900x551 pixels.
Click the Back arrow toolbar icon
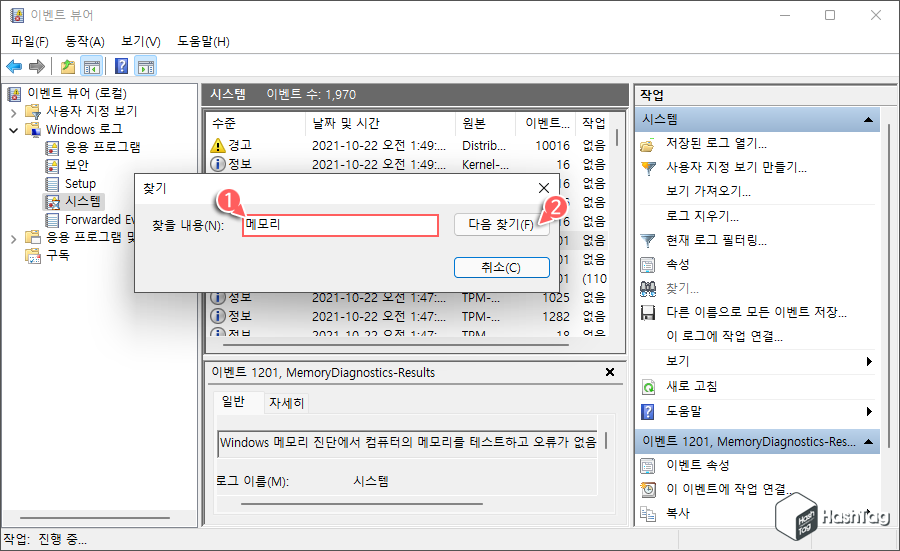pyautogui.click(x=14, y=67)
